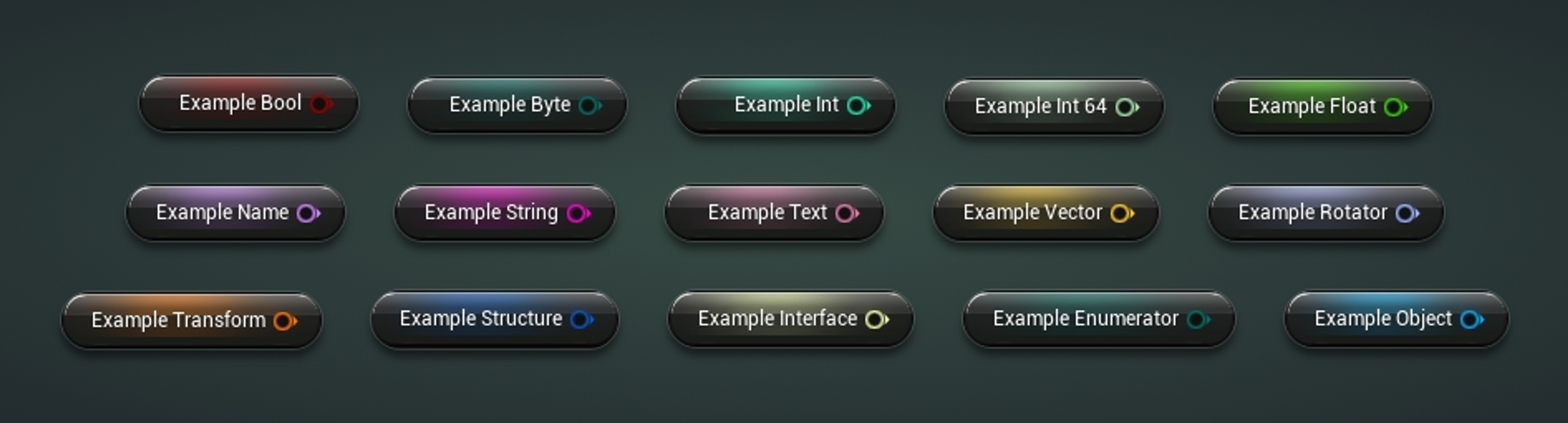Click the yellow output pin on Example Vector
This screenshot has width=1568, height=423.
coord(1123,213)
